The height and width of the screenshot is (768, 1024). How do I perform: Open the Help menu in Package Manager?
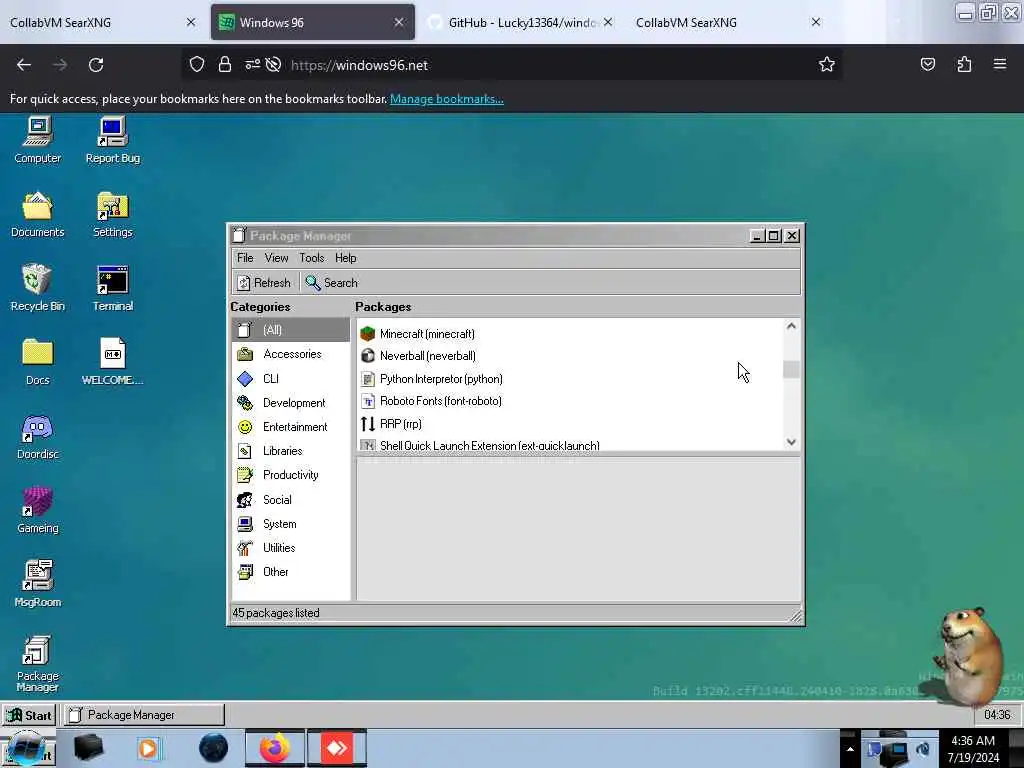coord(345,258)
